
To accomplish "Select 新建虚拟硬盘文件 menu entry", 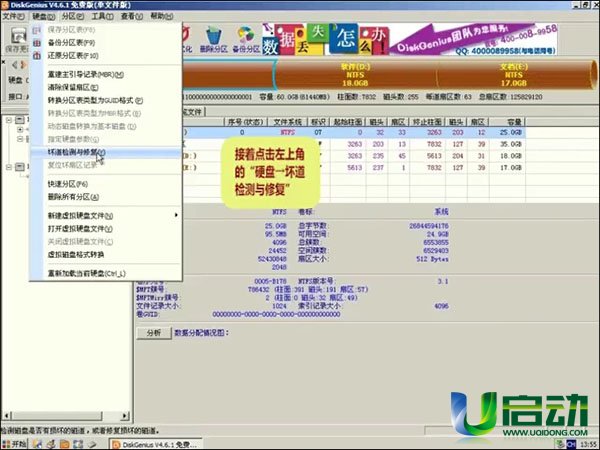I will [x=106, y=216].
